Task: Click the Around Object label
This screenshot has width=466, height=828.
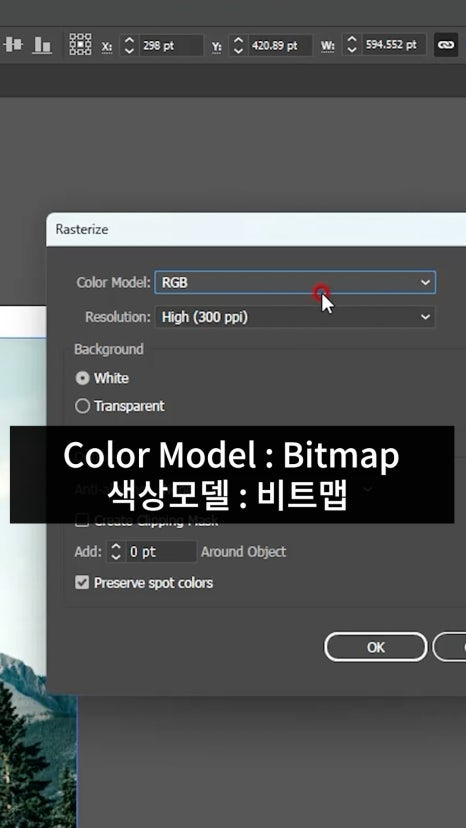Action: coord(244,552)
